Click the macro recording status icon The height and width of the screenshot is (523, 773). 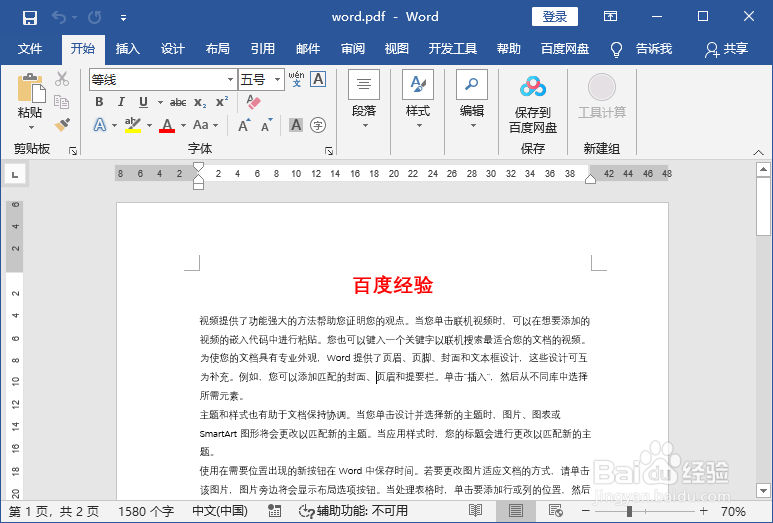click(x=275, y=511)
